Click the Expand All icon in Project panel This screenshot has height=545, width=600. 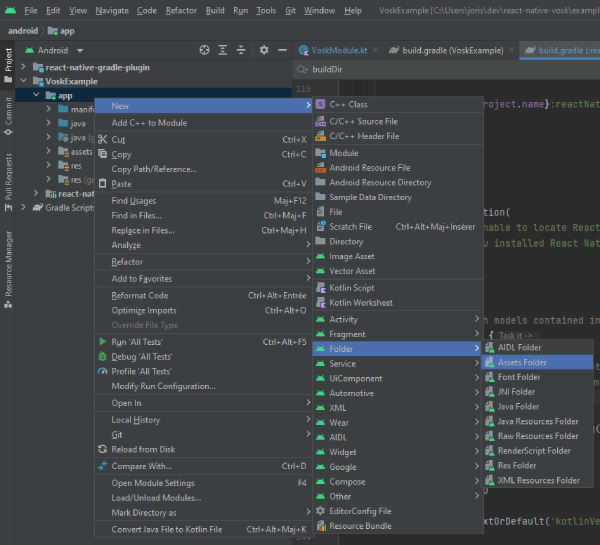tap(223, 50)
